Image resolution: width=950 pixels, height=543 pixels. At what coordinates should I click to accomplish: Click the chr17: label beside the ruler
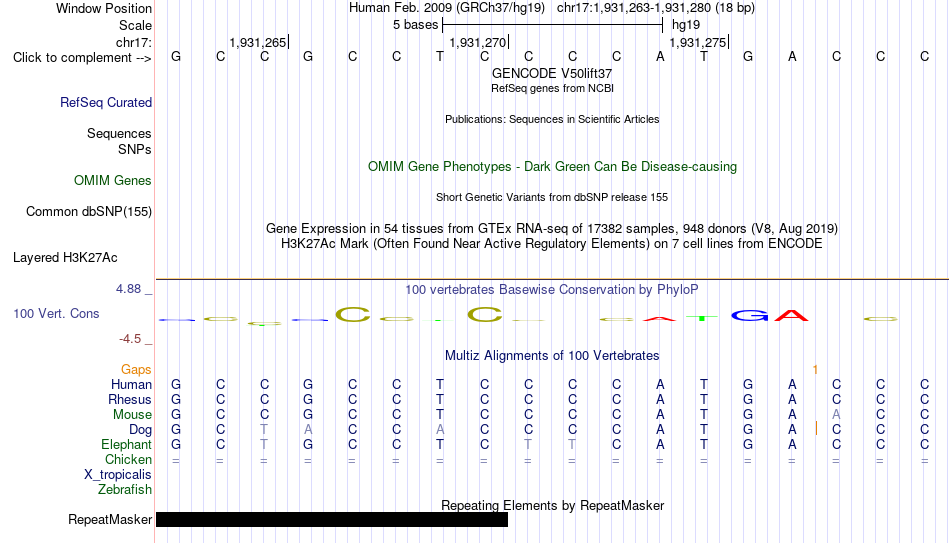[133, 42]
